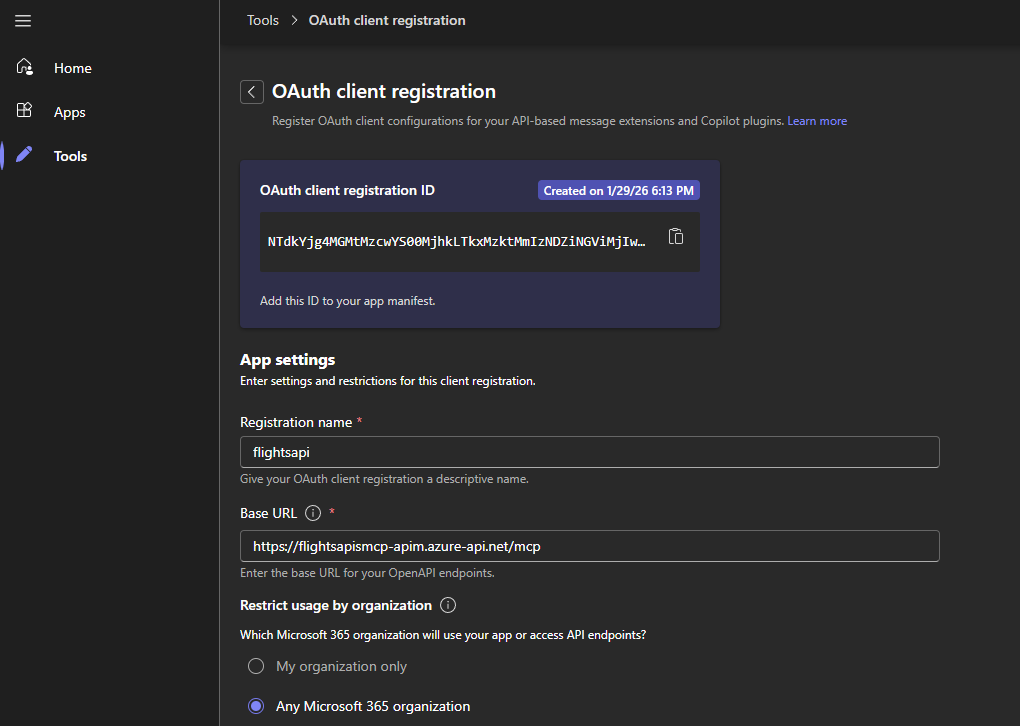The image size is (1020, 726).
Task: Click the OAuth client registration breadcrumb entry
Action: [x=387, y=19]
